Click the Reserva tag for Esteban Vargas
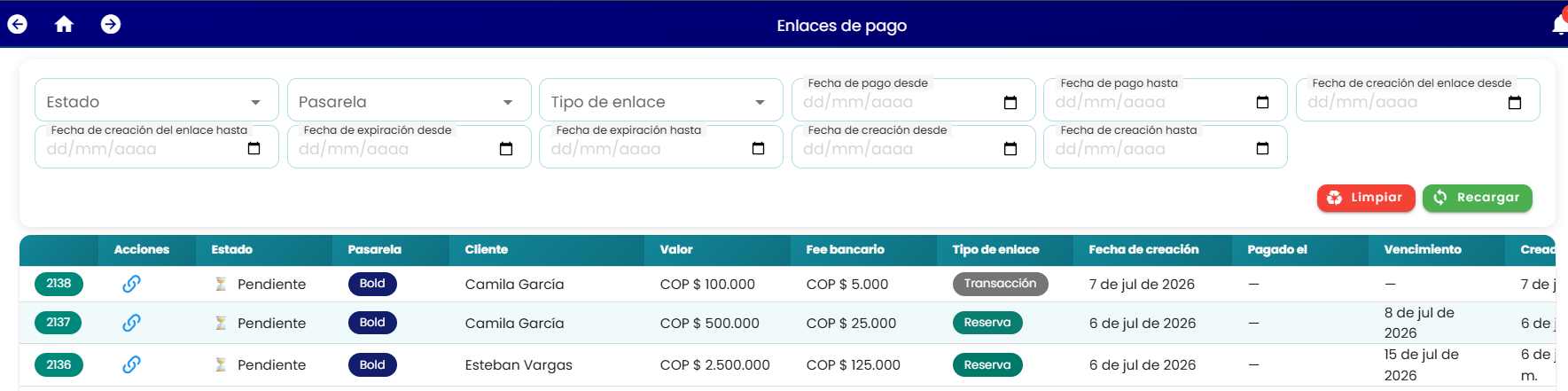Viewport: 1568px width, 391px height. [x=987, y=364]
